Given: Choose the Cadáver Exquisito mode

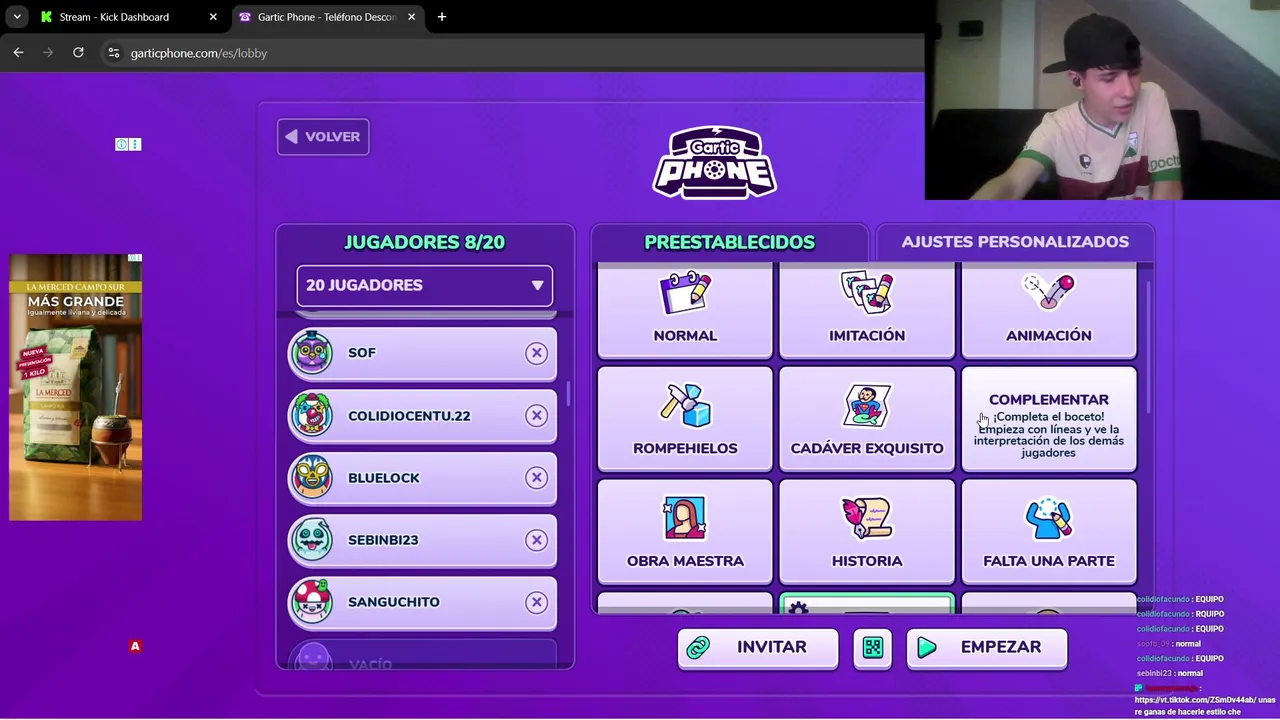Looking at the screenshot, I should coord(867,419).
